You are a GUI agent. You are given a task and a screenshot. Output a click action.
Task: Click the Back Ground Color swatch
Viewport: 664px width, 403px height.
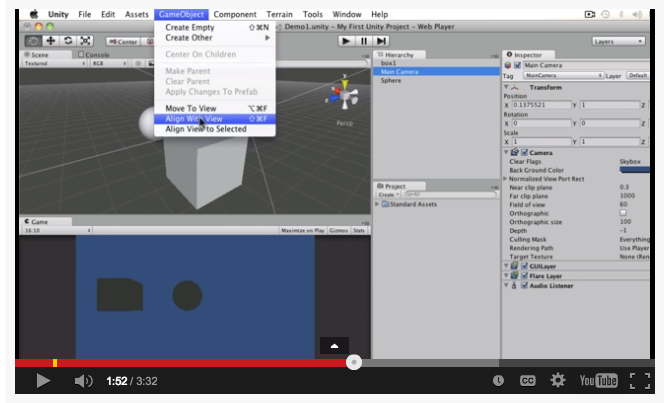634,170
